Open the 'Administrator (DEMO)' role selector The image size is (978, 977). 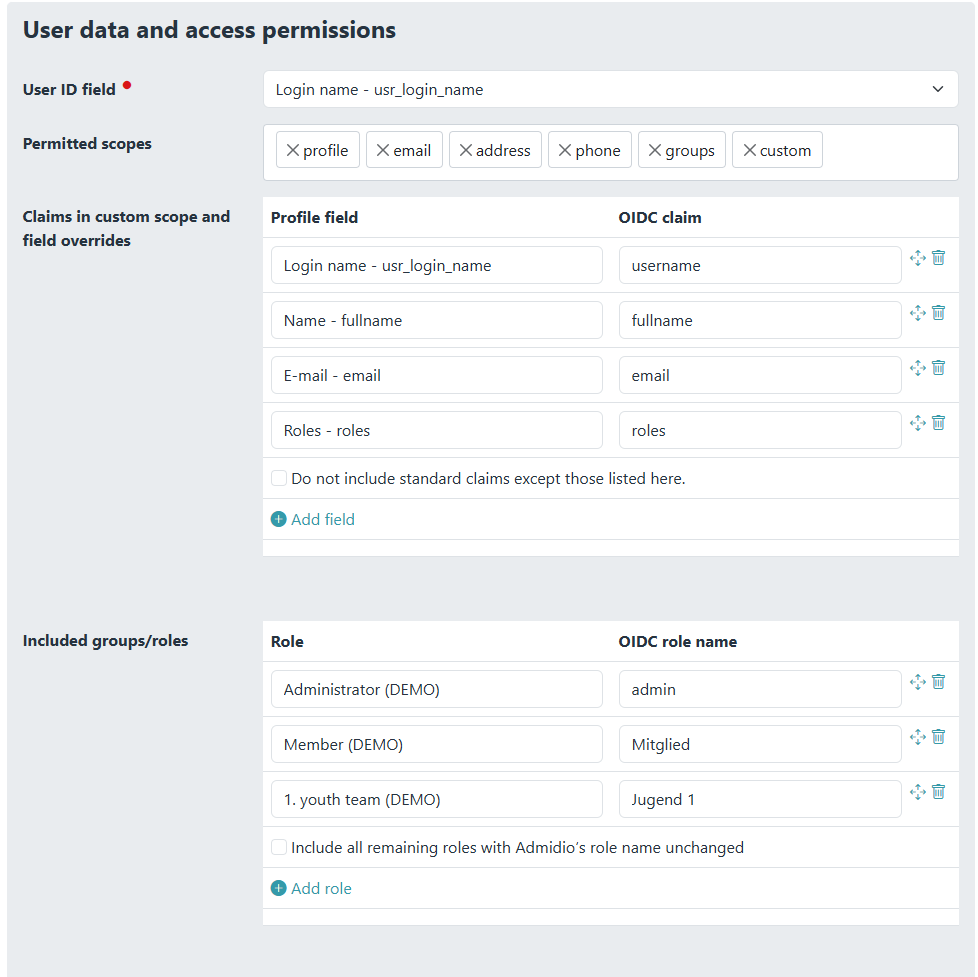[x=437, y=689]
